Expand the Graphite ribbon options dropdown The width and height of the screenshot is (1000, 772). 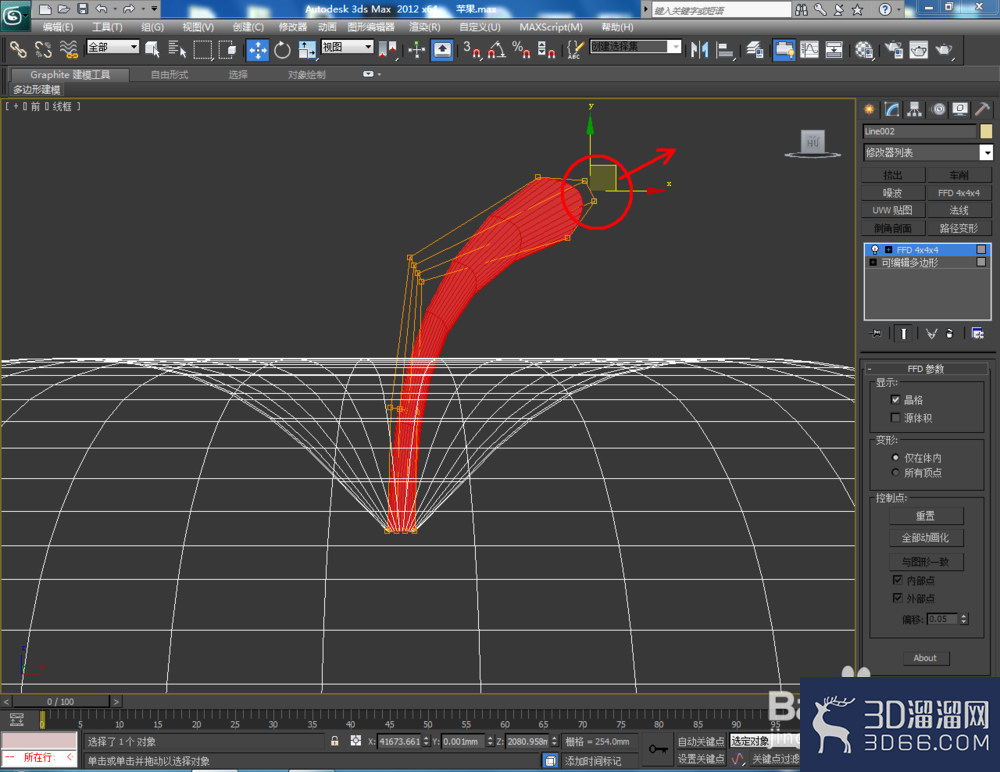[372, 74]
